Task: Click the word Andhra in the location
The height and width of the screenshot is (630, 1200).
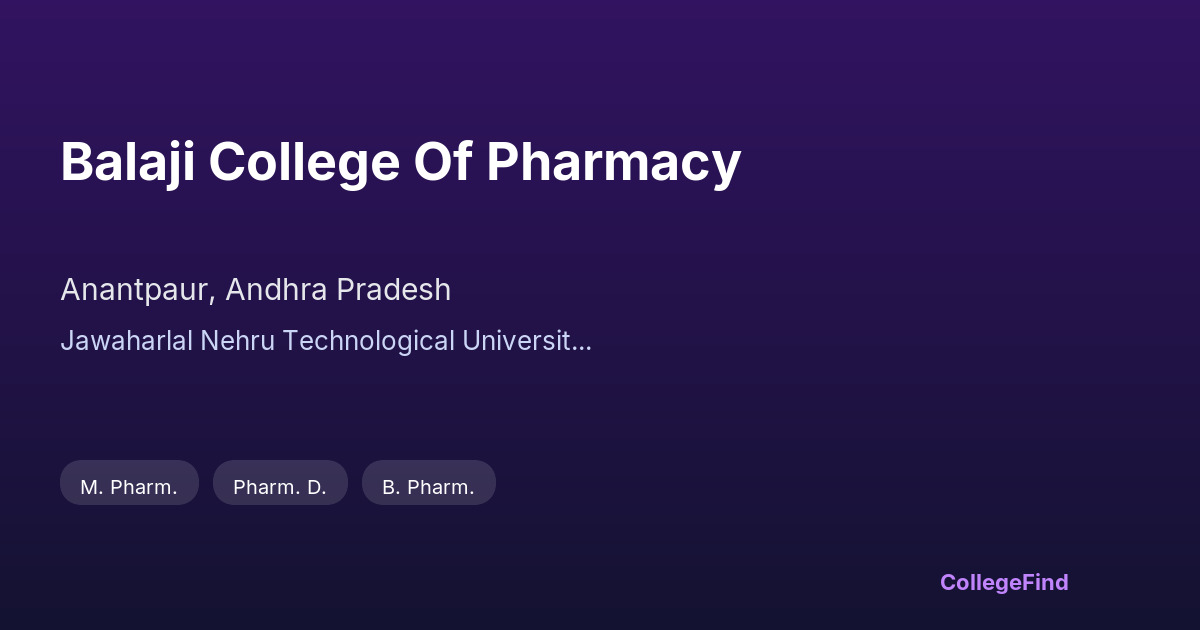Action: [x=276, y=290]
